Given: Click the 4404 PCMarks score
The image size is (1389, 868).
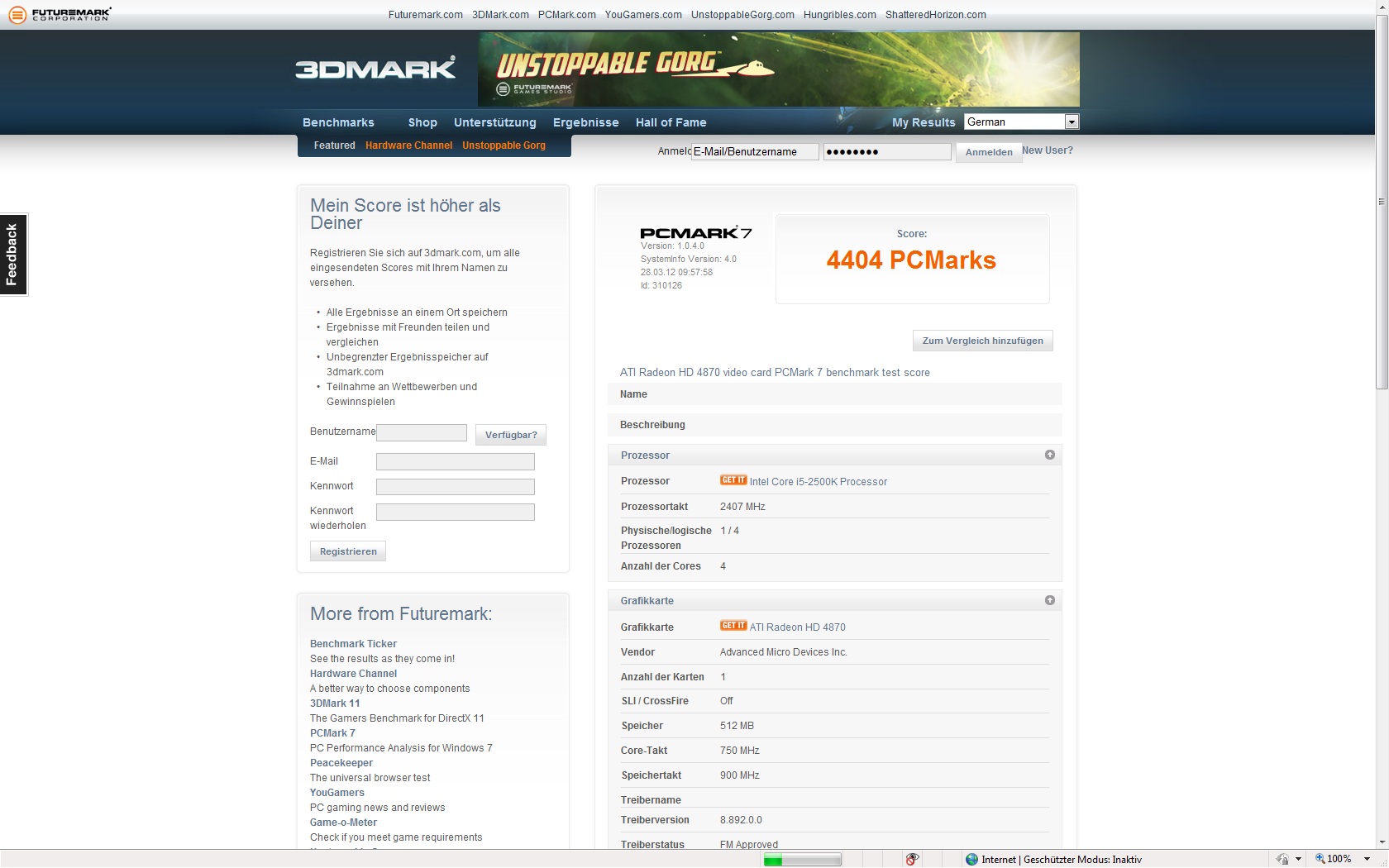Looking at the screenshot, I should (x=911, y=260).
